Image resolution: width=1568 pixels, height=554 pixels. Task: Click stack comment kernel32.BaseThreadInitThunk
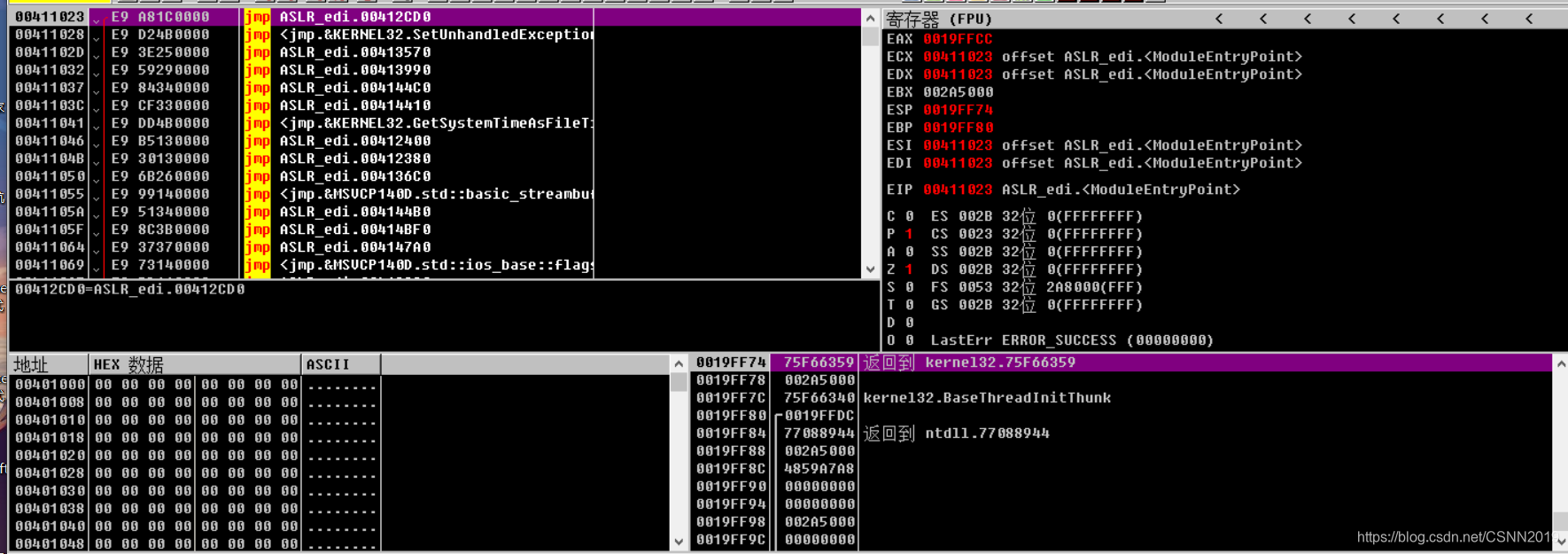pos(987,398)
